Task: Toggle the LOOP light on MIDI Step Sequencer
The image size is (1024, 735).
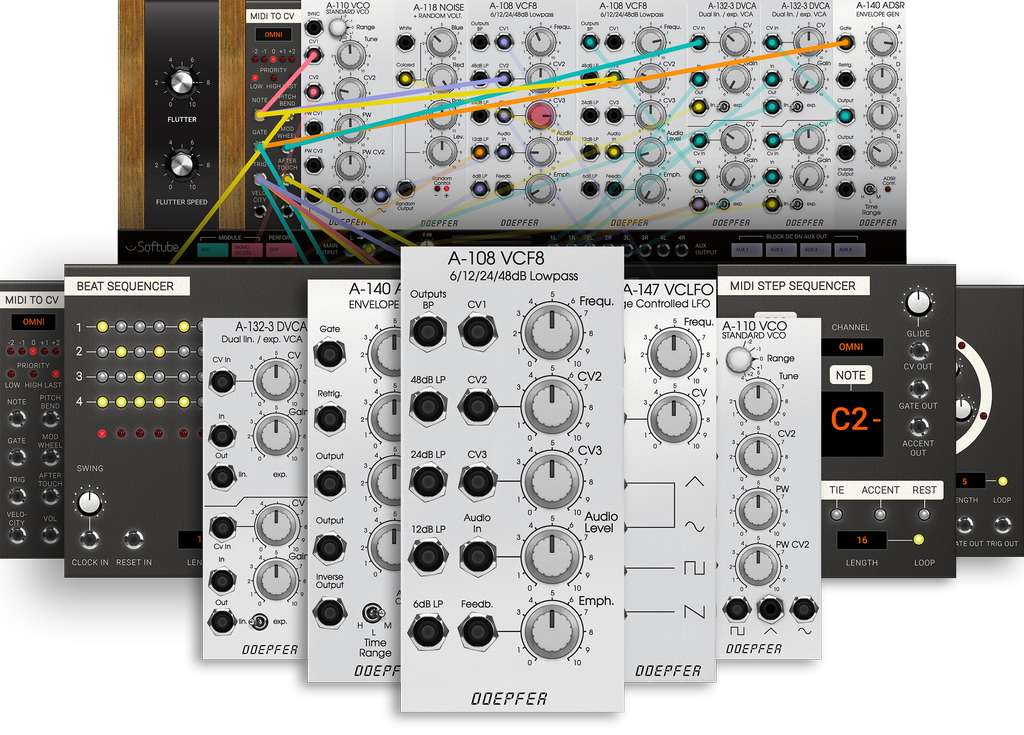Action: pyautogui.click(x=919, y=539)
